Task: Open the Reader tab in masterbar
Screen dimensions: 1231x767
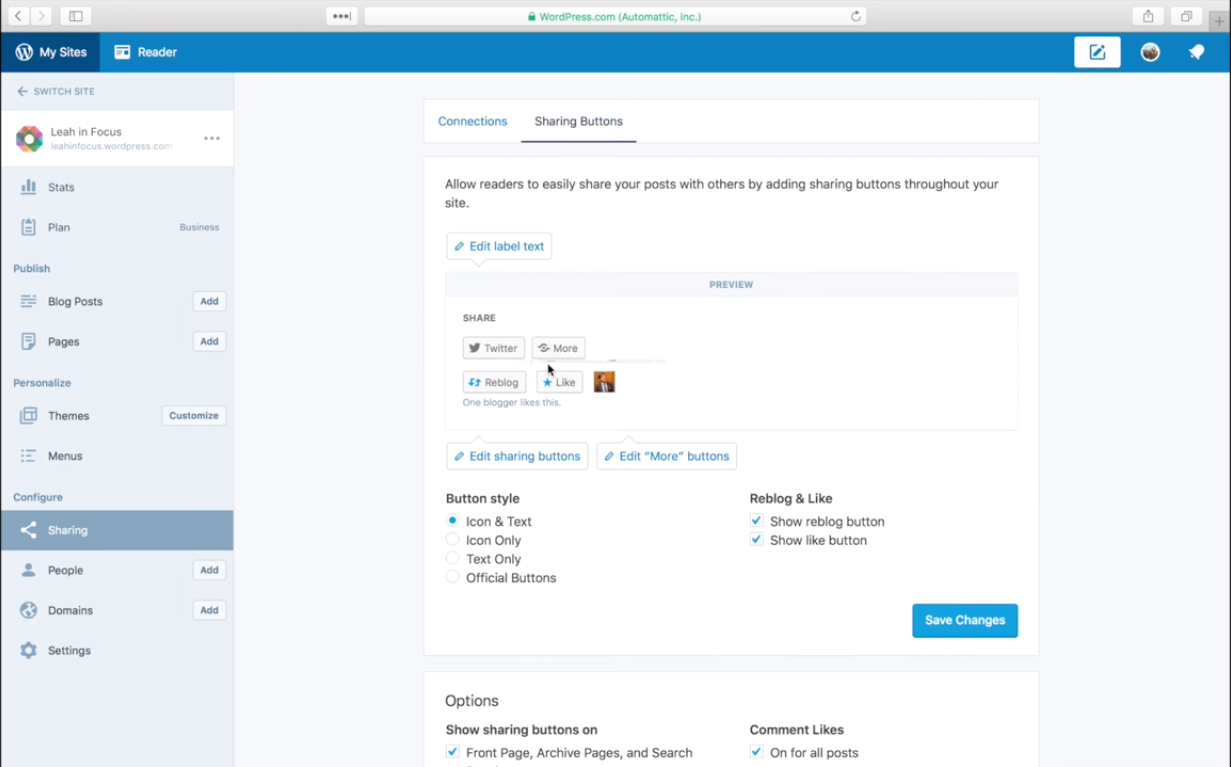Action: click(145, 52)
